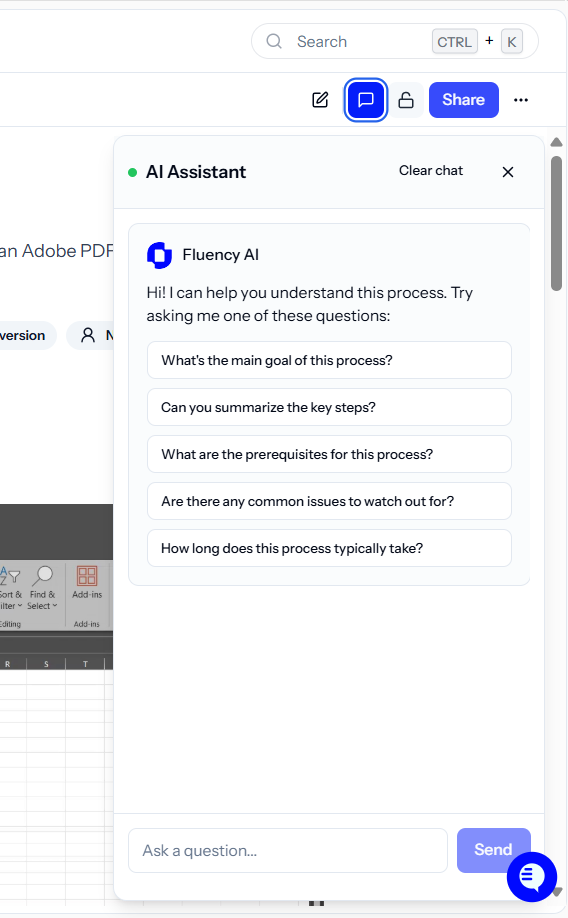Click Clear chat
The width and height of the screenshot is (568, 918).
[431, 170]
